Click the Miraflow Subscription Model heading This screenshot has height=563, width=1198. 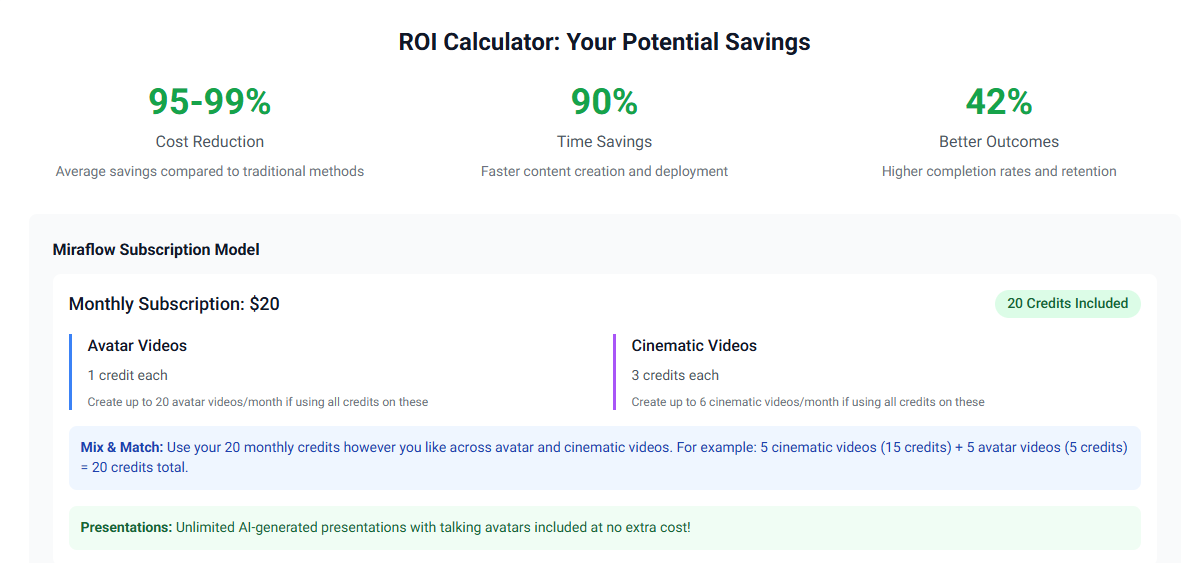pos(156,250)
